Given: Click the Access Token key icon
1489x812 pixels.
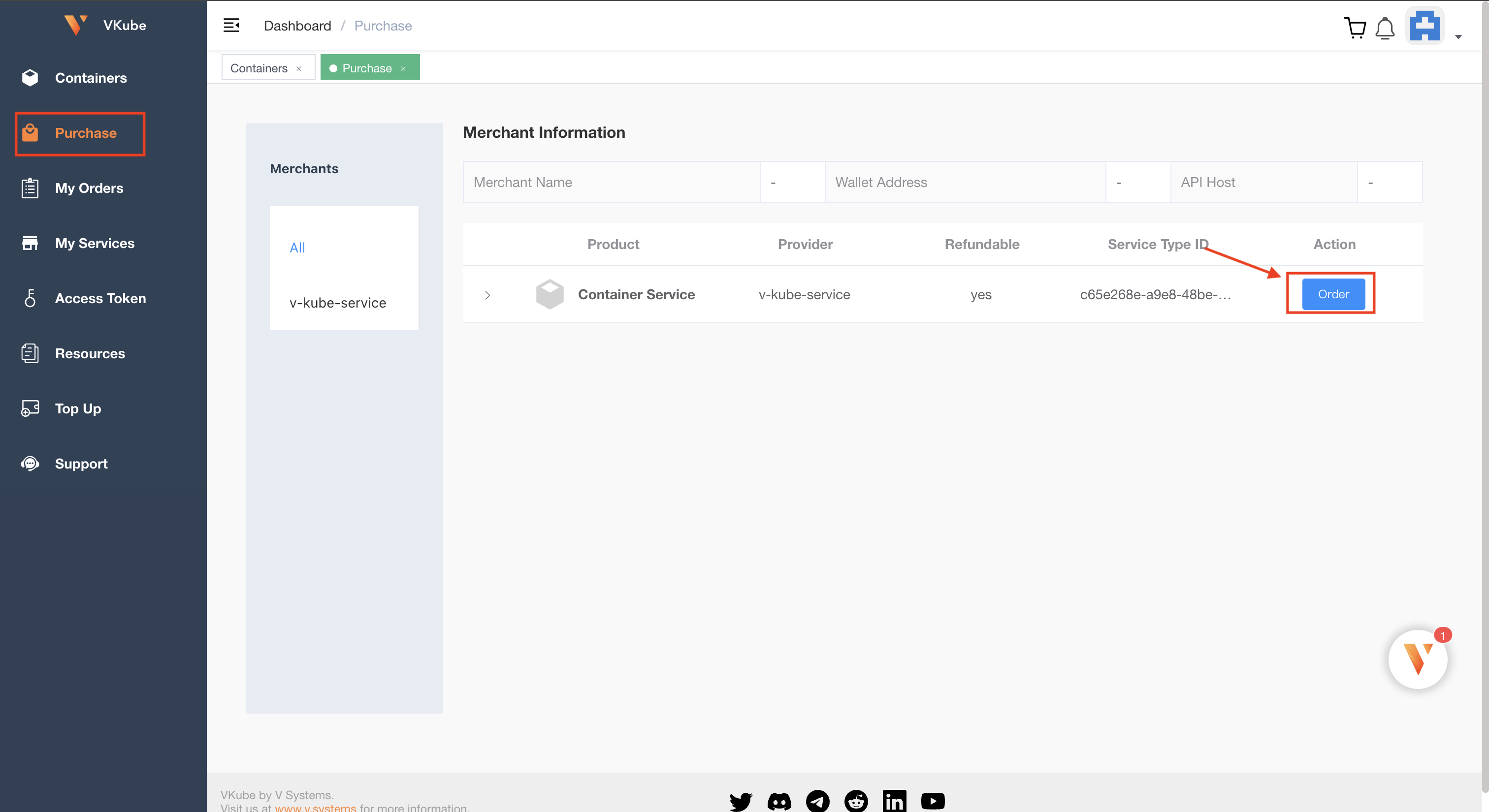Looking at the screenshot, I should click(30, 299).
